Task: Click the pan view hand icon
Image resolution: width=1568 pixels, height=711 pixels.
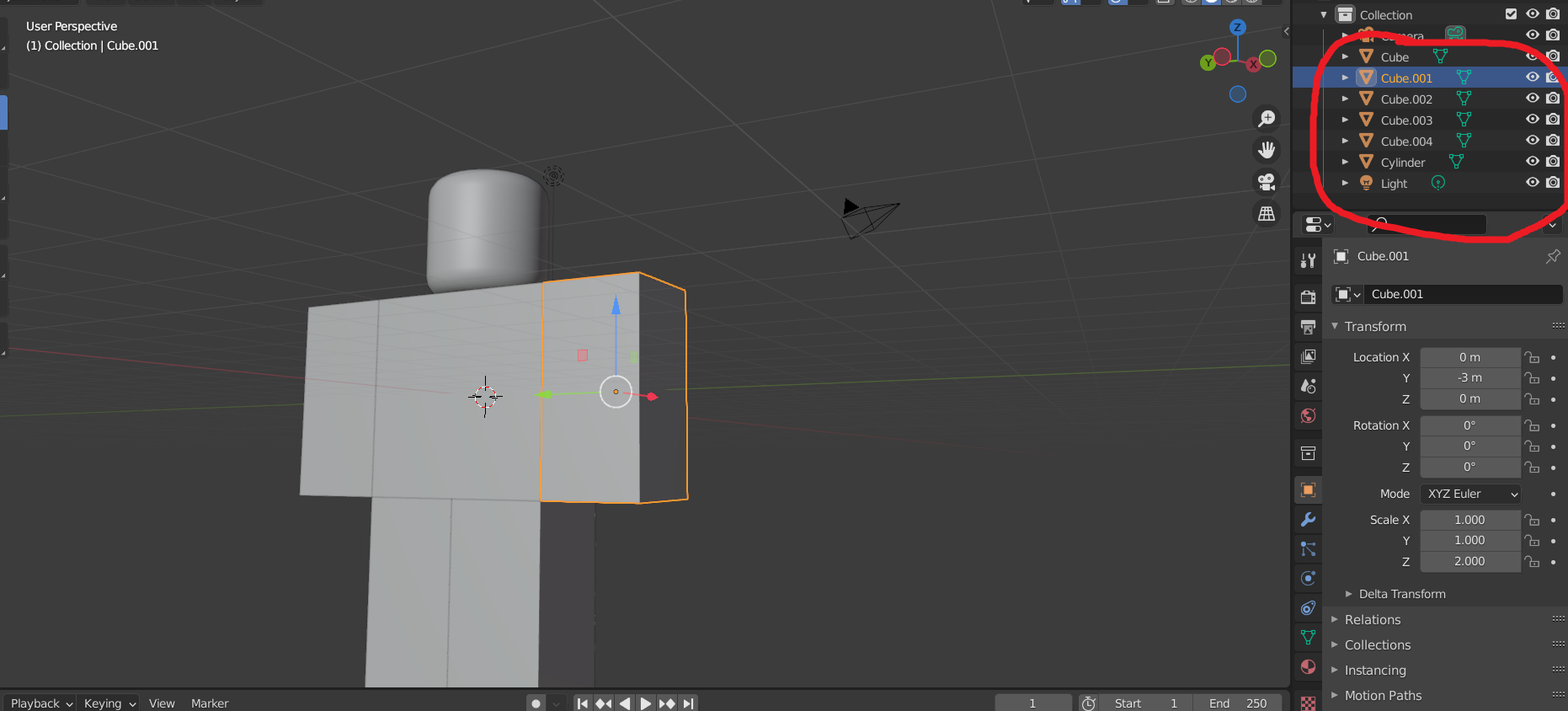Action: click(1267, 150)
